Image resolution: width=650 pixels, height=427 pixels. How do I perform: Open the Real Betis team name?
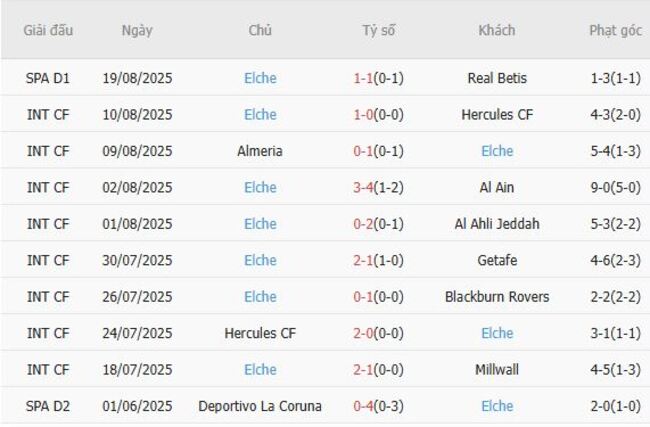point(497,78)
